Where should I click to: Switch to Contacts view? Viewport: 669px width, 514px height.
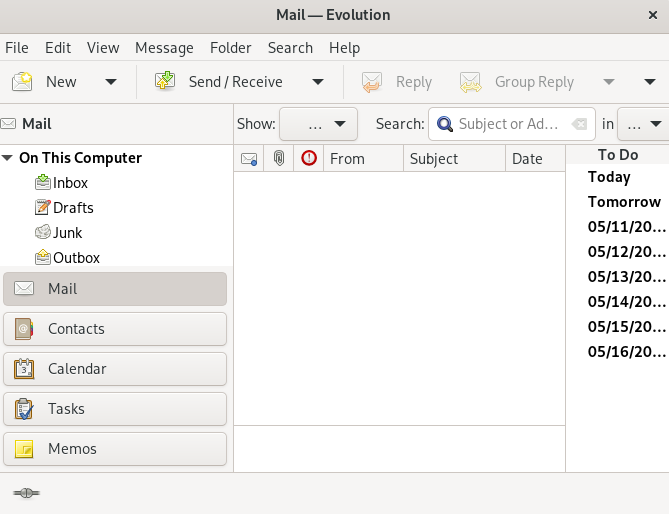point(115,329)
